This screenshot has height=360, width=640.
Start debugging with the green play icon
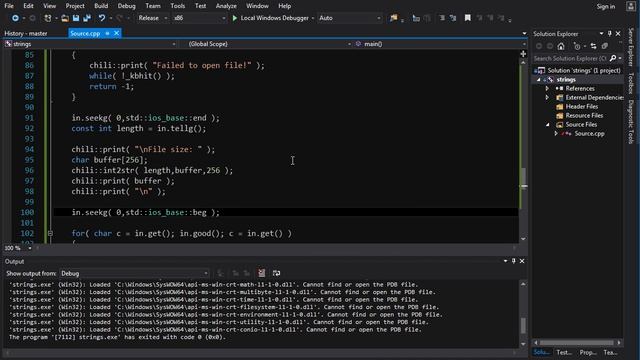point(235,18)
